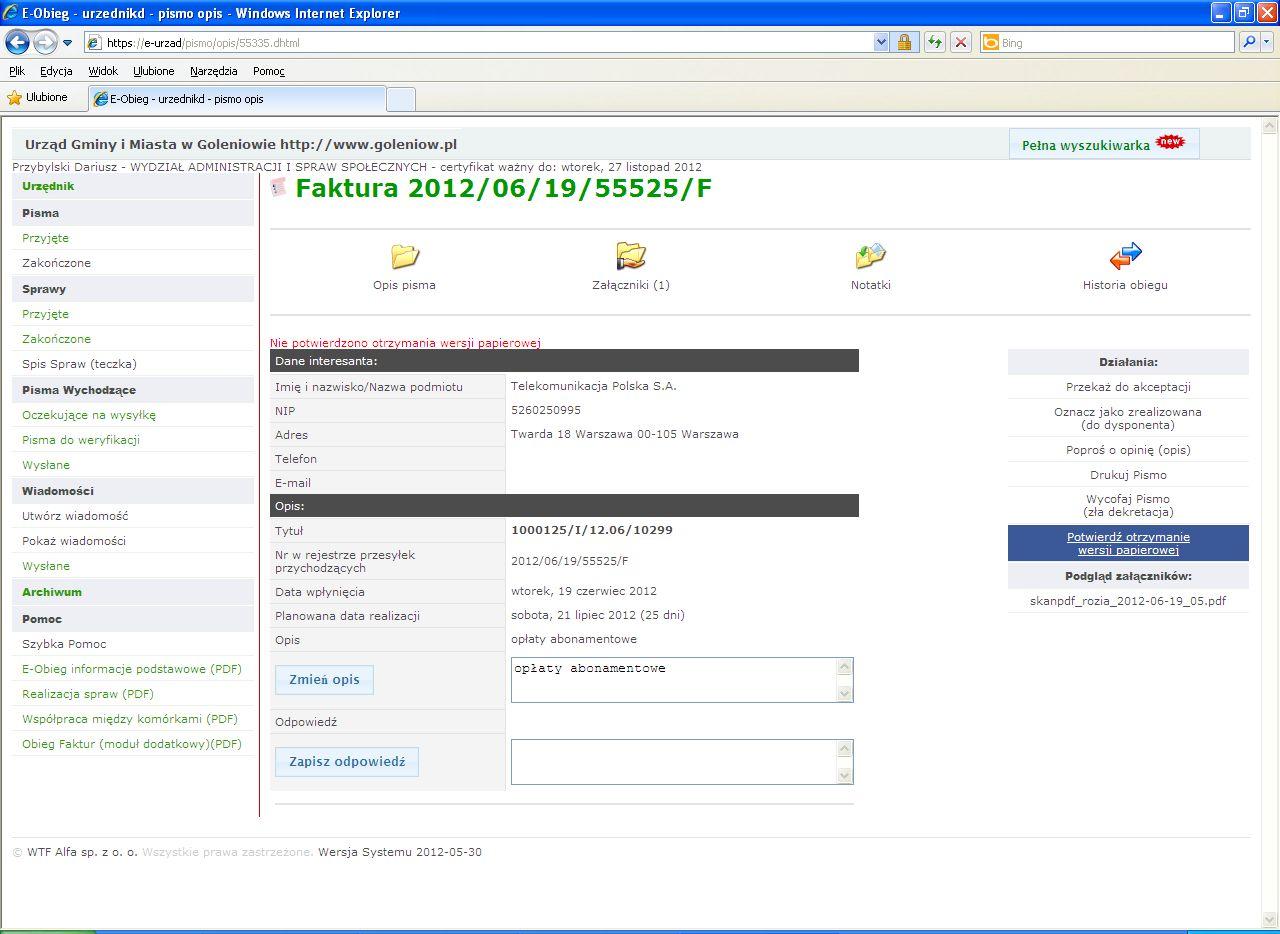Open the Notatki icon

871,256
